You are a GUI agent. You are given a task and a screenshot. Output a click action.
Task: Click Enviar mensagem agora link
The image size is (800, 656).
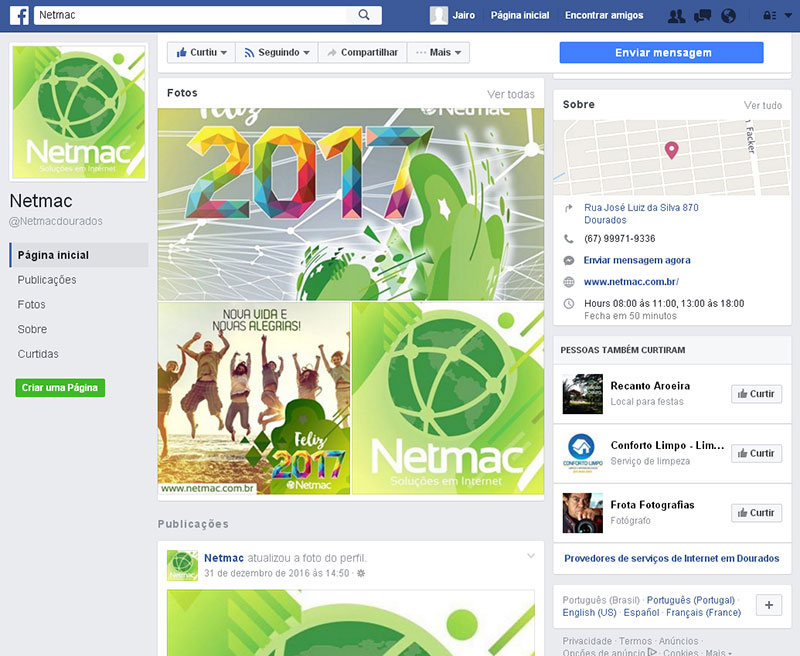coord(637,260)
